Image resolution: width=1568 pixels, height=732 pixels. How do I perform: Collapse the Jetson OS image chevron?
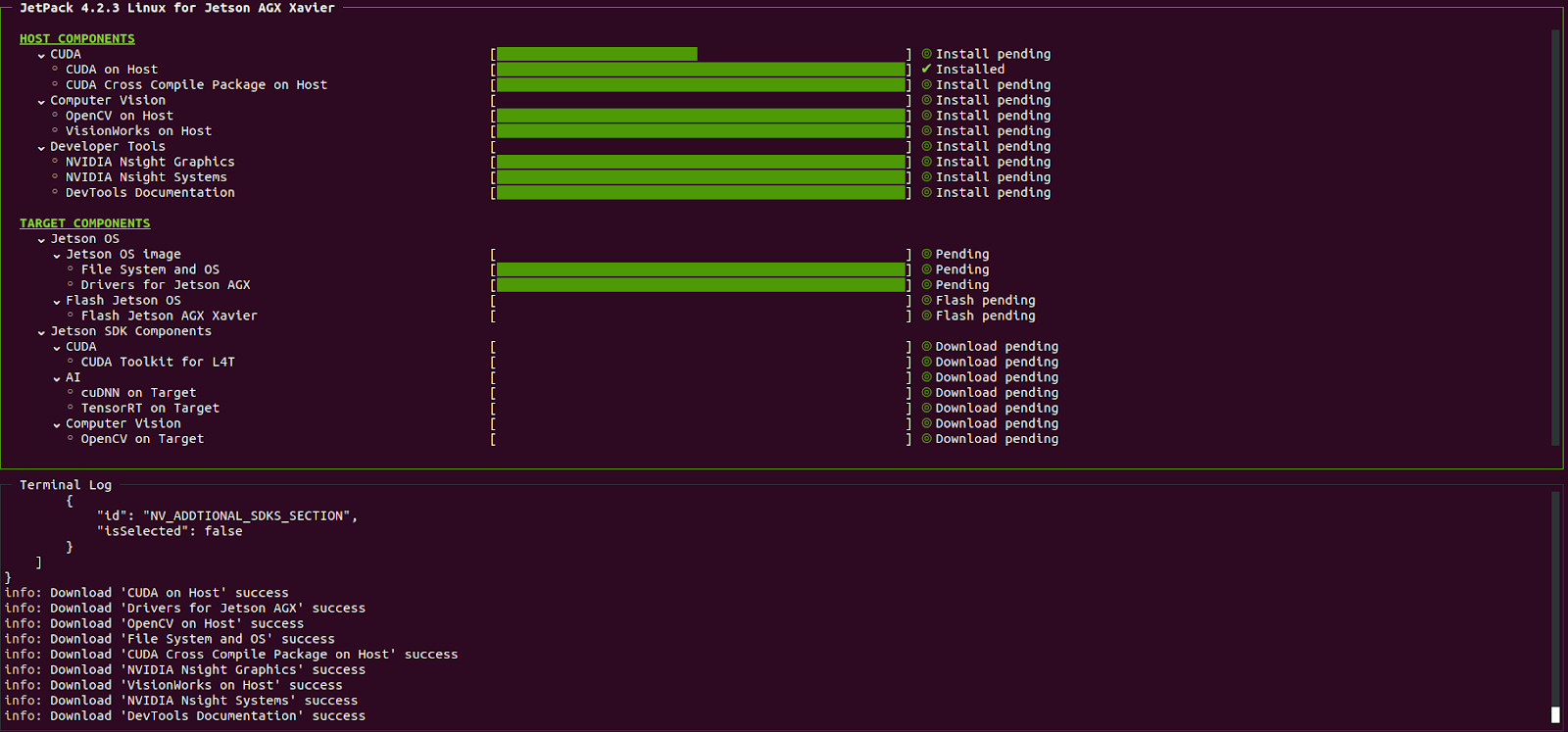pos(57,255)
